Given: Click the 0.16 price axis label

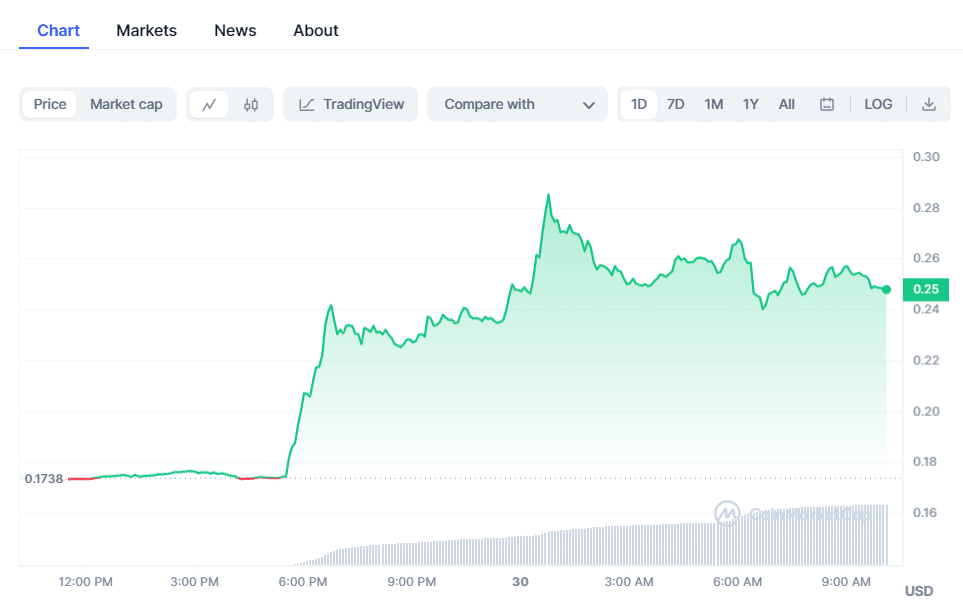Looking at the screenshot, I should 926,512.
